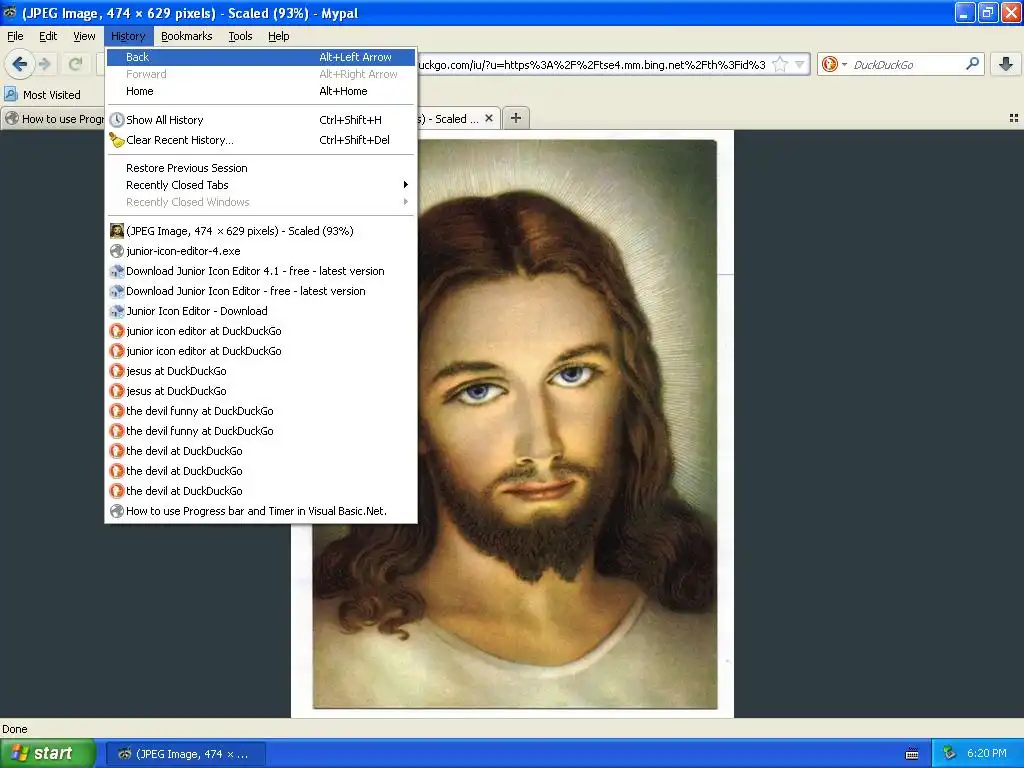The width and height of the screenshot is (1024, 768).
Task: Select Restore Previous Session
Action: pyautogui.click(x=261, y=168)
